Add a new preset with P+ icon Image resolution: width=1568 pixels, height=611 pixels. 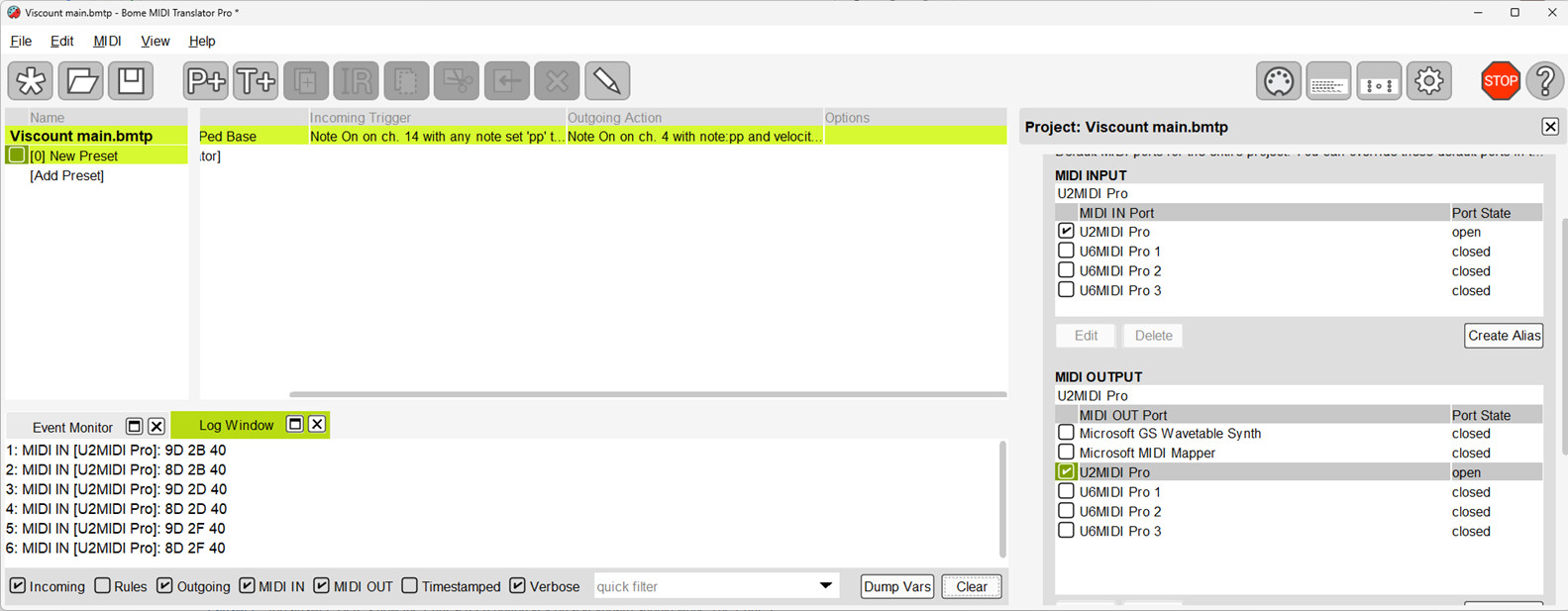pyautogui.click(x=205, y=81)
